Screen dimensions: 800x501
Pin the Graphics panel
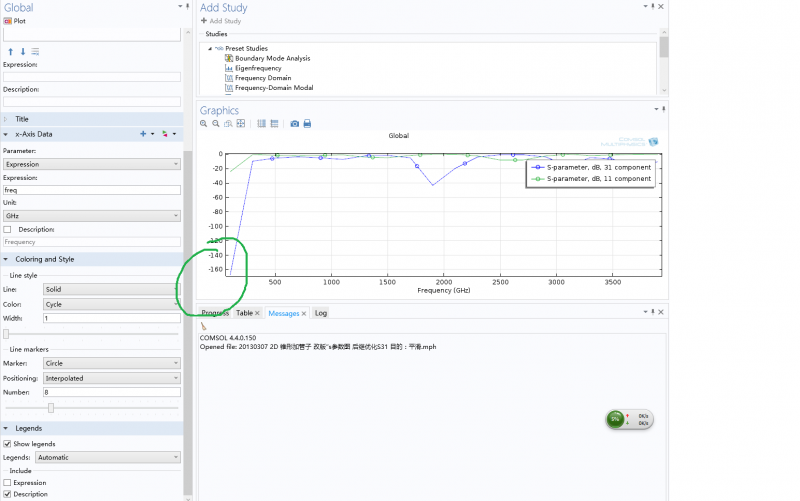coord(663,109)
